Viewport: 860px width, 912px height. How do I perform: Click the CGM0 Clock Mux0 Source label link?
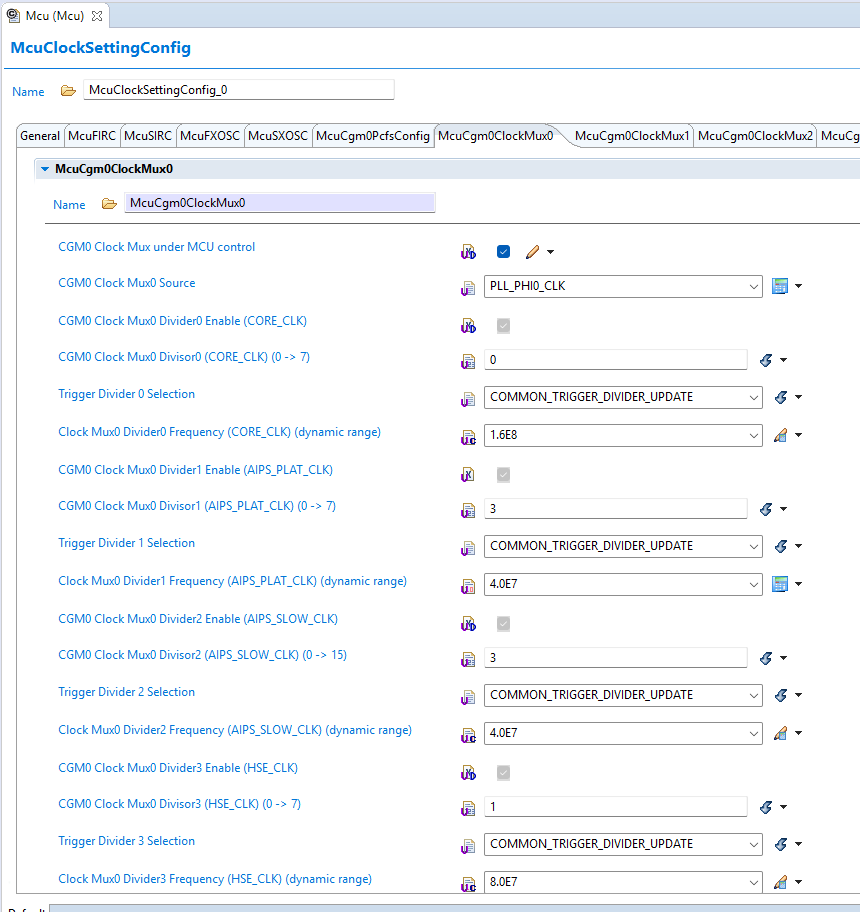point(127,283)
